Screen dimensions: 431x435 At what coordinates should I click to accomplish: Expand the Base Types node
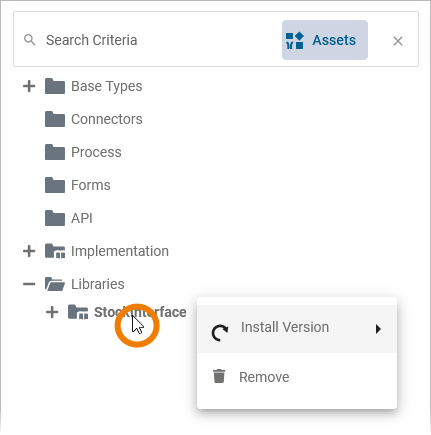(x=29, y=86)
